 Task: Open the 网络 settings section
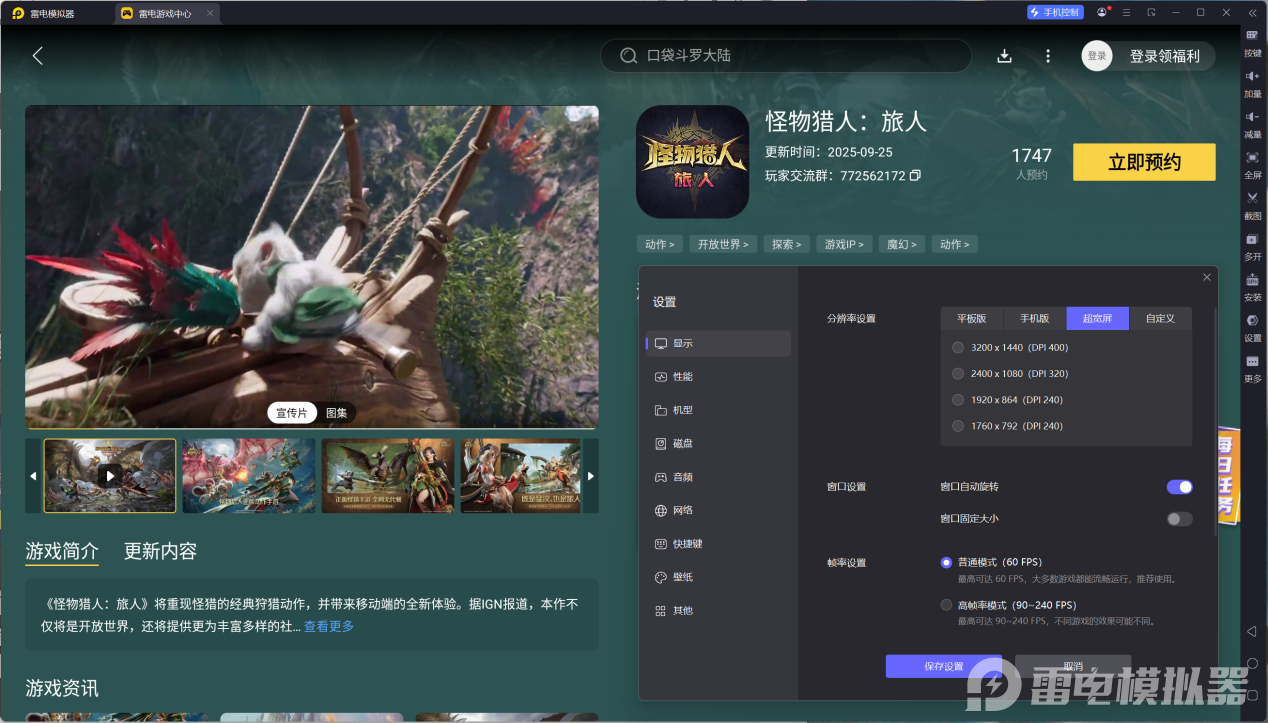tap(718, 510)
